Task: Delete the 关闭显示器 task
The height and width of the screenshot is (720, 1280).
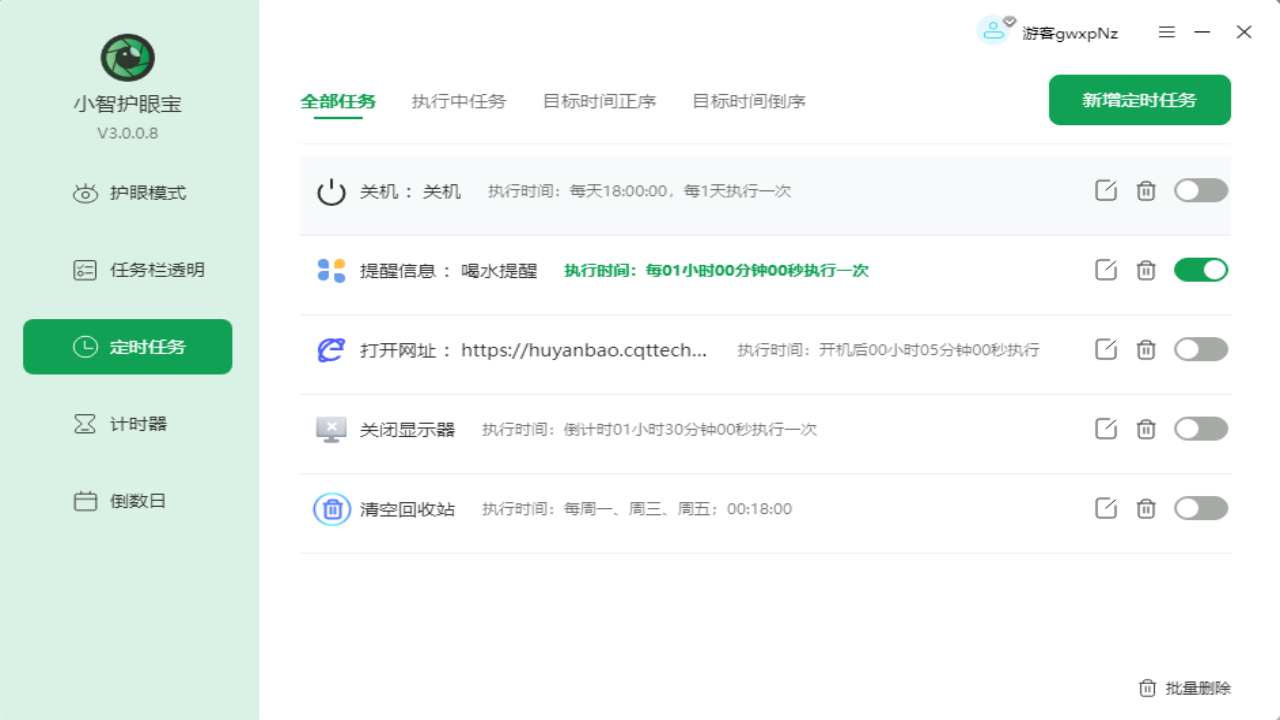Action: [x=1146, y=428]
